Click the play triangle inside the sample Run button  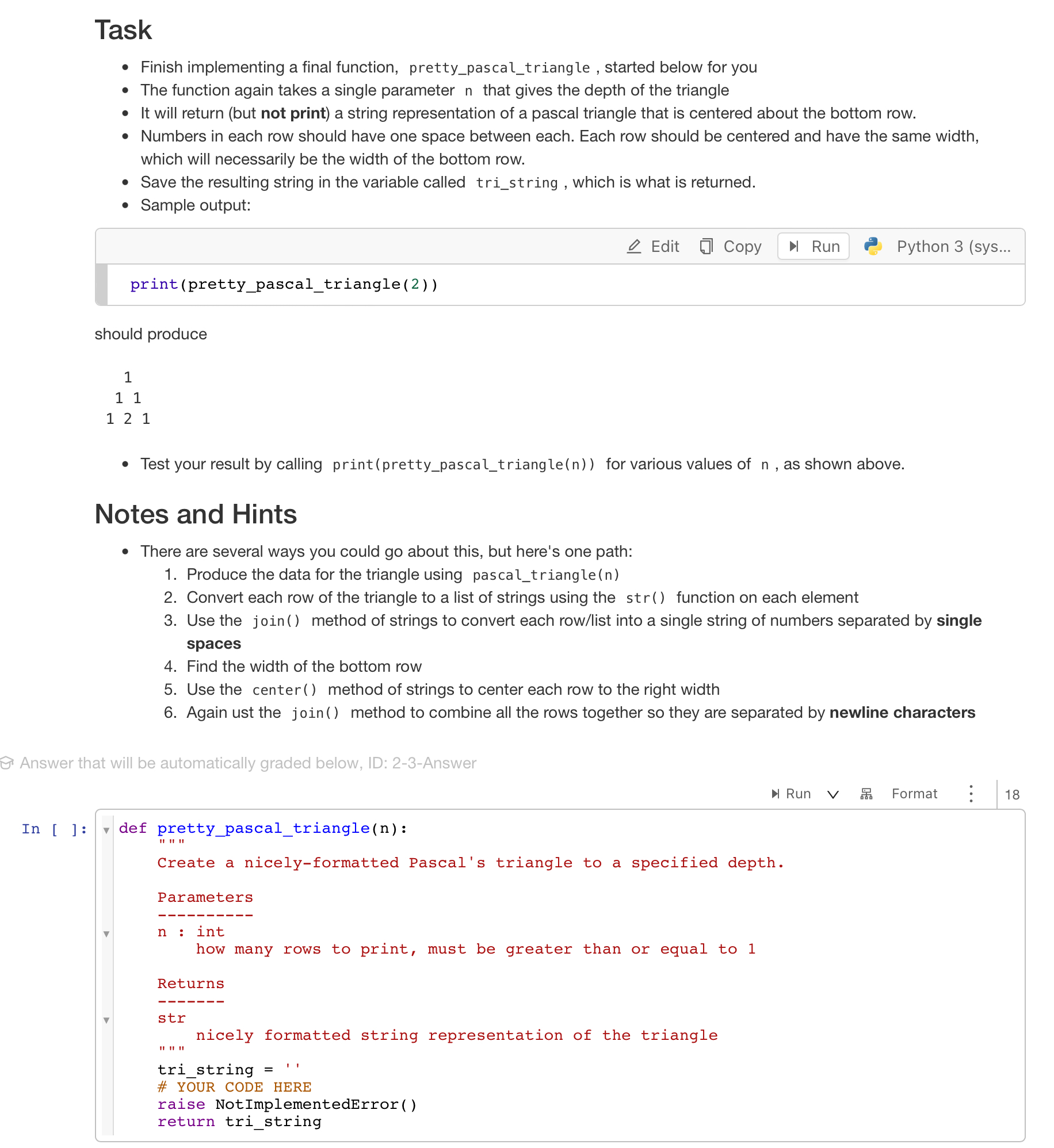point(795,246)
